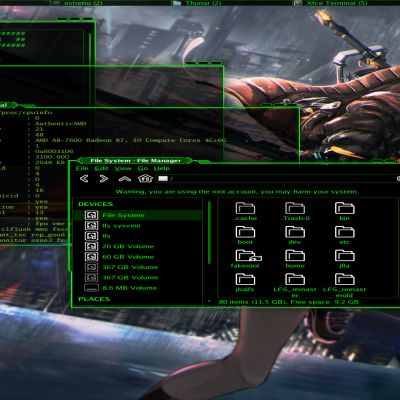Screen dimensions: 400x400
Task: Go to home folder via the house icon
Action: (x=145, y=178)
